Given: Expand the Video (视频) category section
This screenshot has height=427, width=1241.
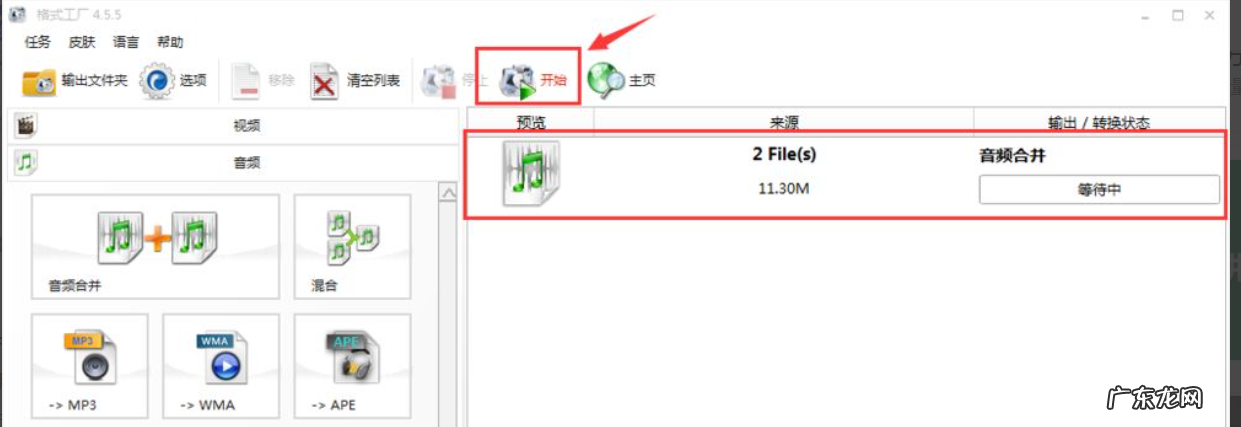Looking at the screenshot, I should pyautogui.click(x=233, y=126).
